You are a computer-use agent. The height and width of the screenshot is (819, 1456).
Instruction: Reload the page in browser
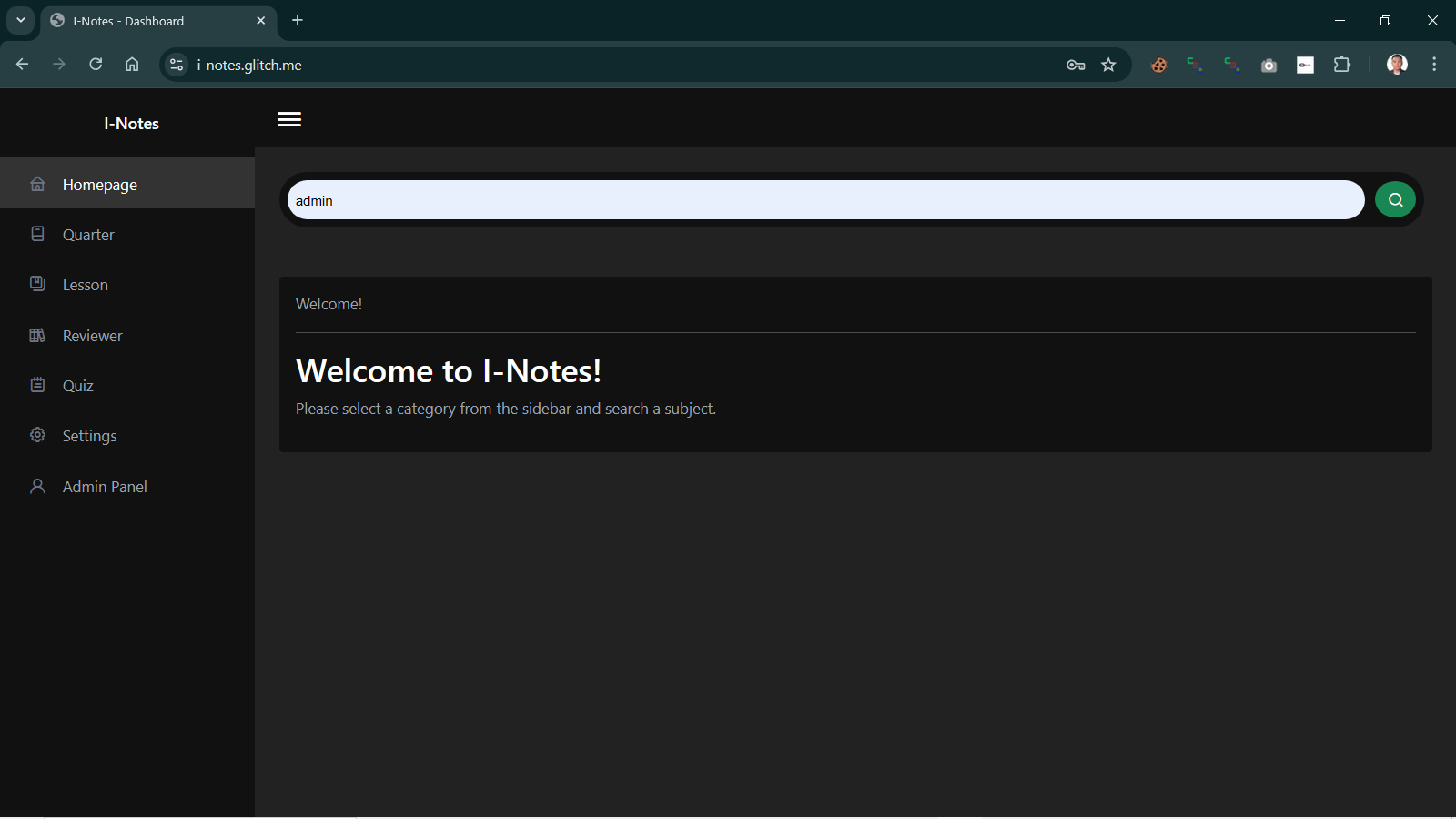[96, 65]
